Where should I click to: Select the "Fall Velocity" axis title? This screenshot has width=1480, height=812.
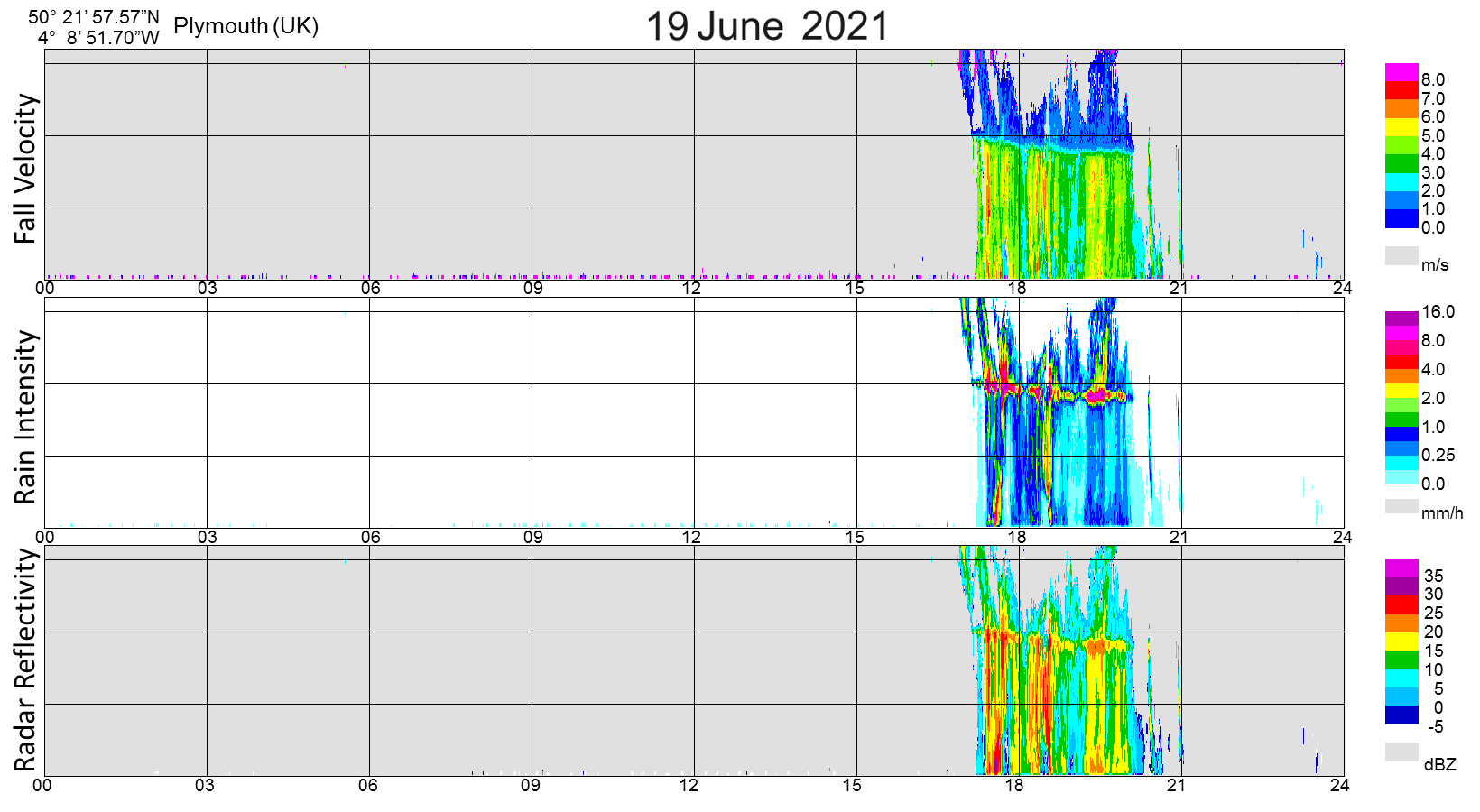pos(25,169)
